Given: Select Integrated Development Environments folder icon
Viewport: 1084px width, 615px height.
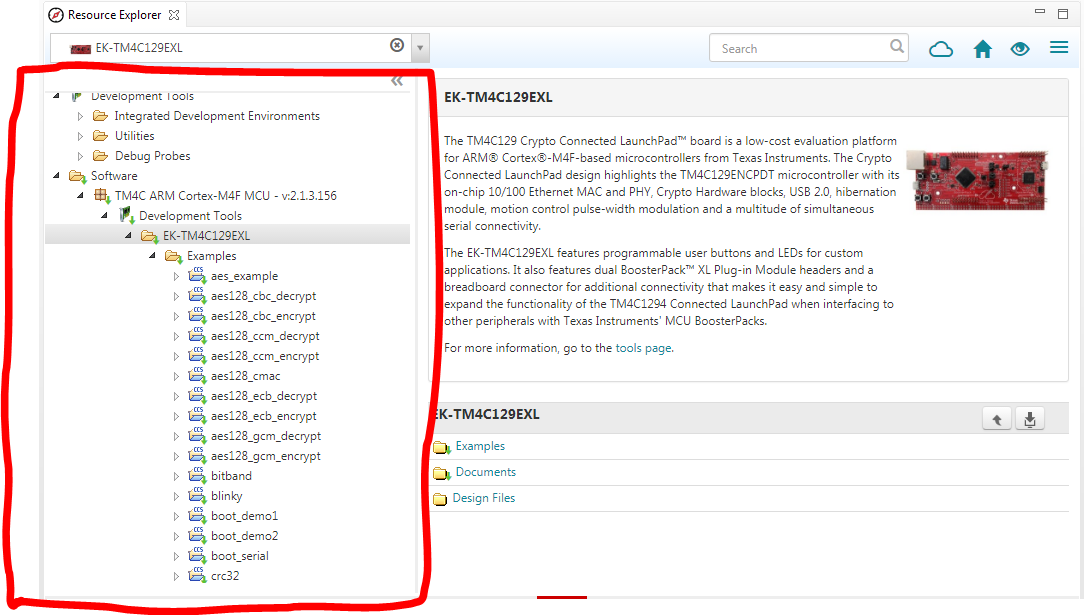Looking at the screenshot, I should (x=101, y=115).
